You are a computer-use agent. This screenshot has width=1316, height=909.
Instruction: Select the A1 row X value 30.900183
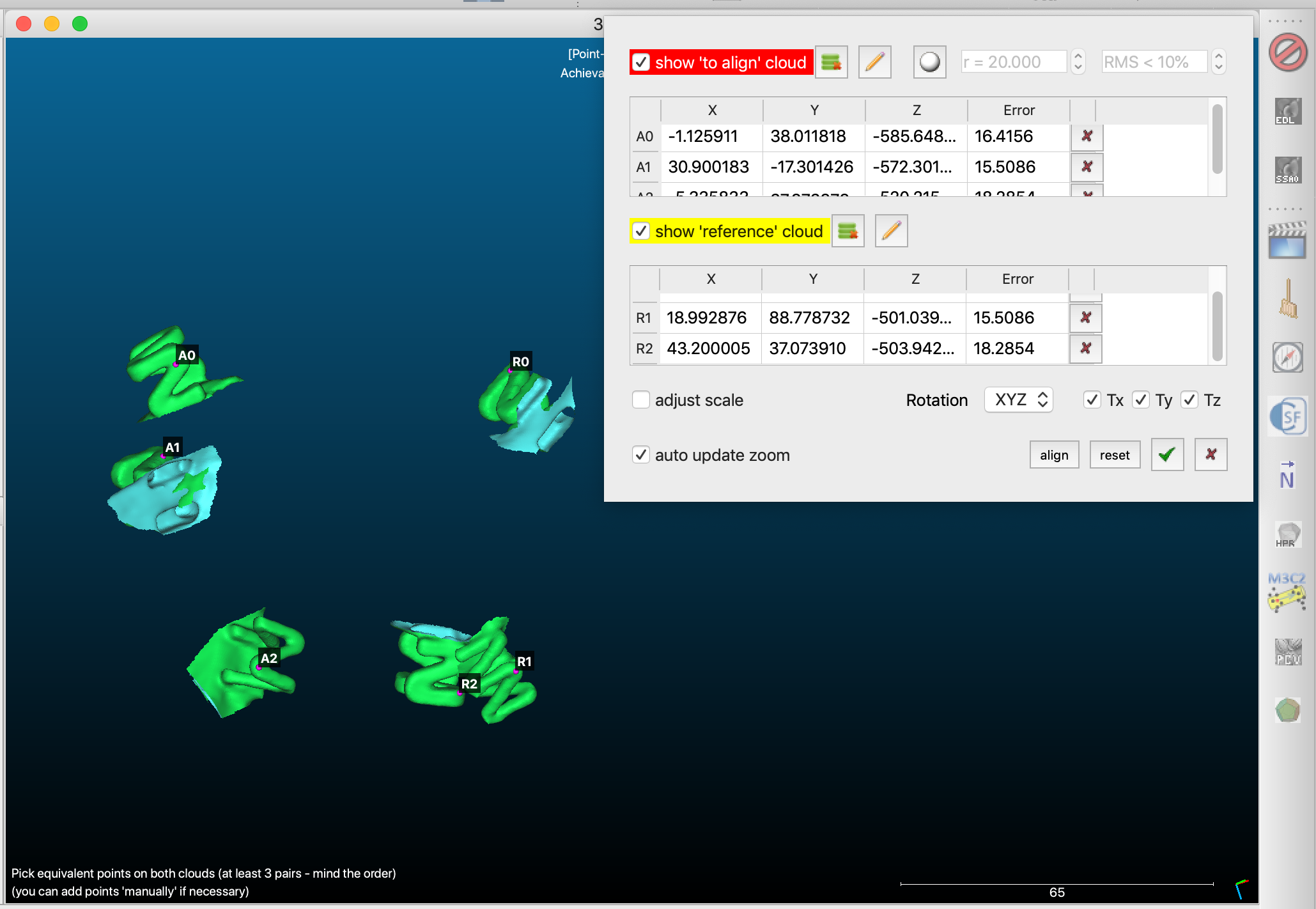[711, 167]
